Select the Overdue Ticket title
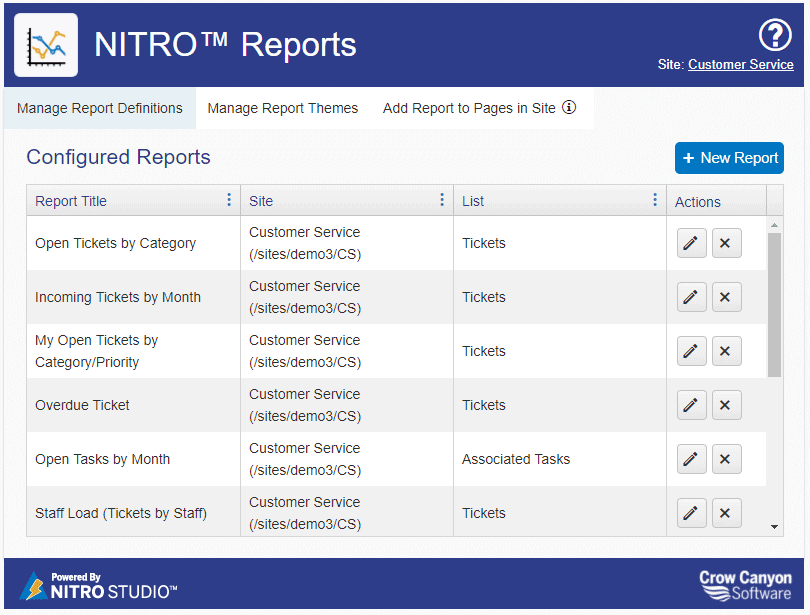Image resolution: width=810 pixels, height=615 pixels. (x=82, y=405)
